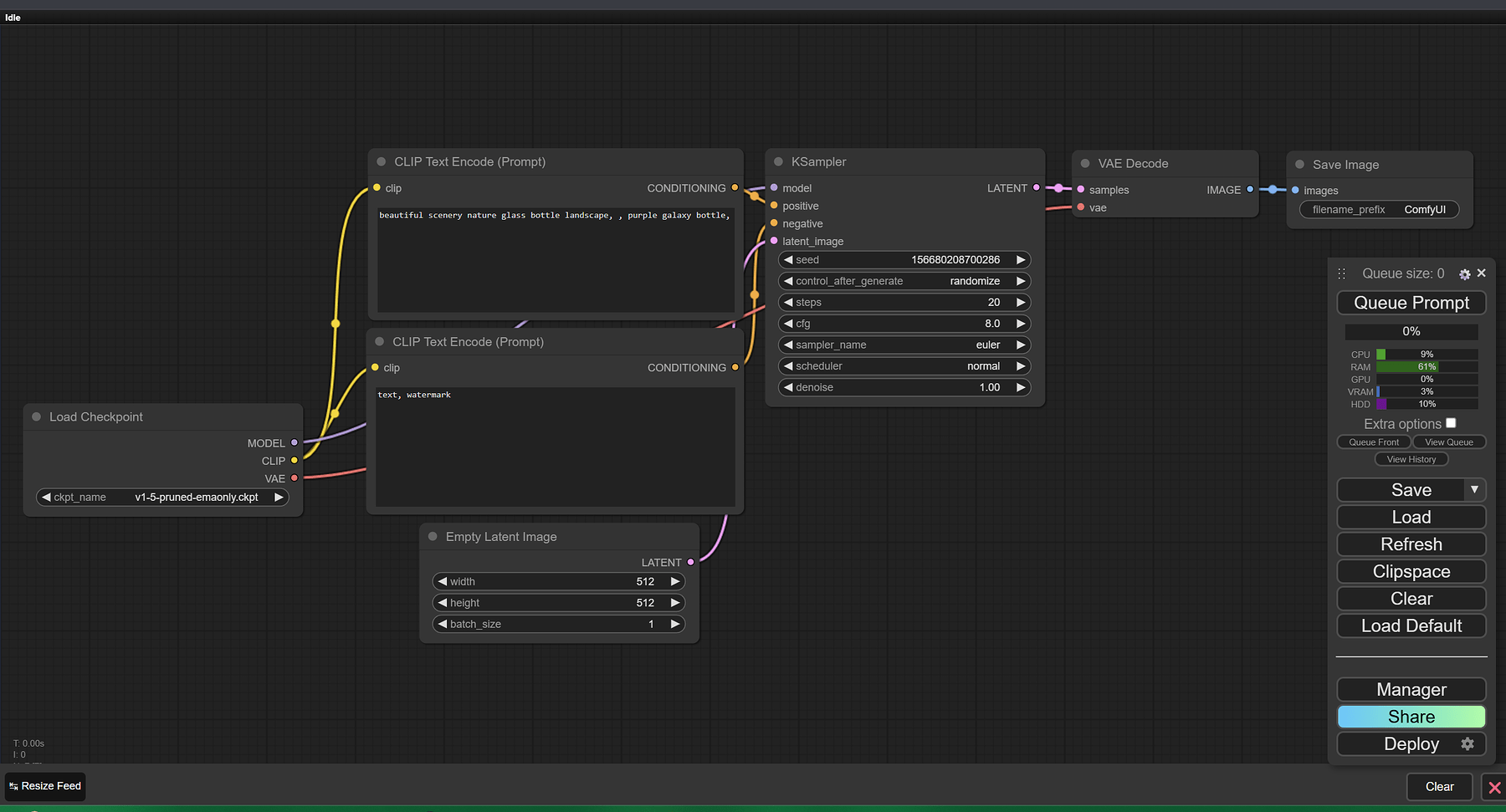The width and height of the screenshot is (1506, 812).
Task: Click the red X icon beside bottom Clear
Action: tap(1494, 787)
